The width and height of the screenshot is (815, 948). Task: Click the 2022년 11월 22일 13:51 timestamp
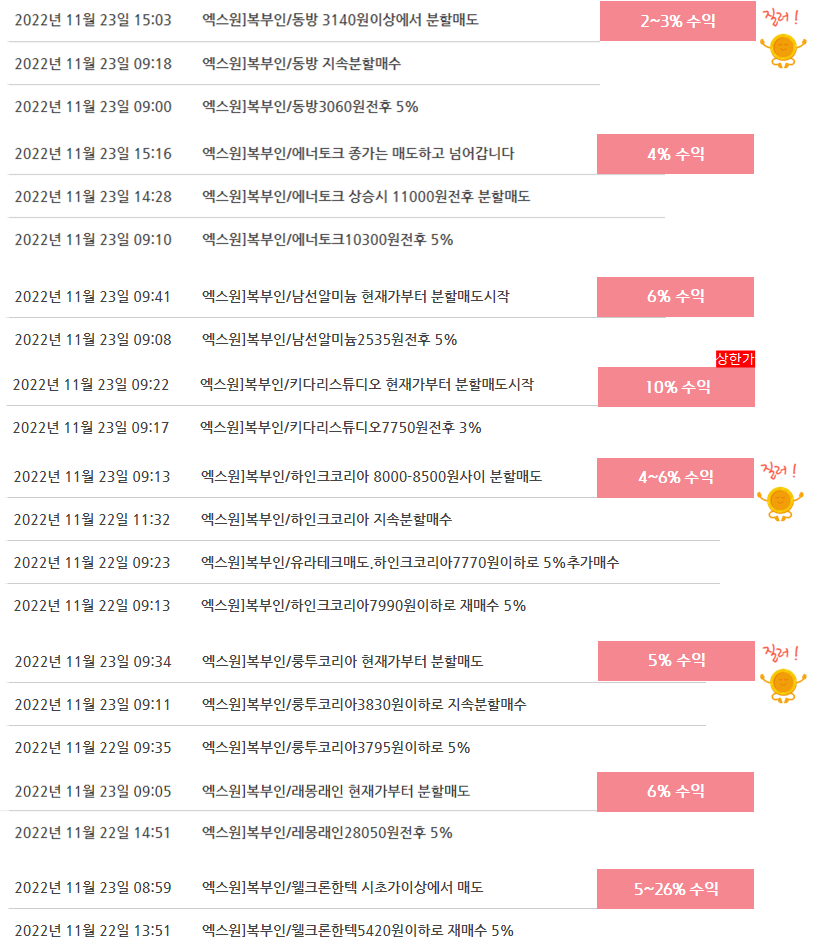[x=93, y=930]
